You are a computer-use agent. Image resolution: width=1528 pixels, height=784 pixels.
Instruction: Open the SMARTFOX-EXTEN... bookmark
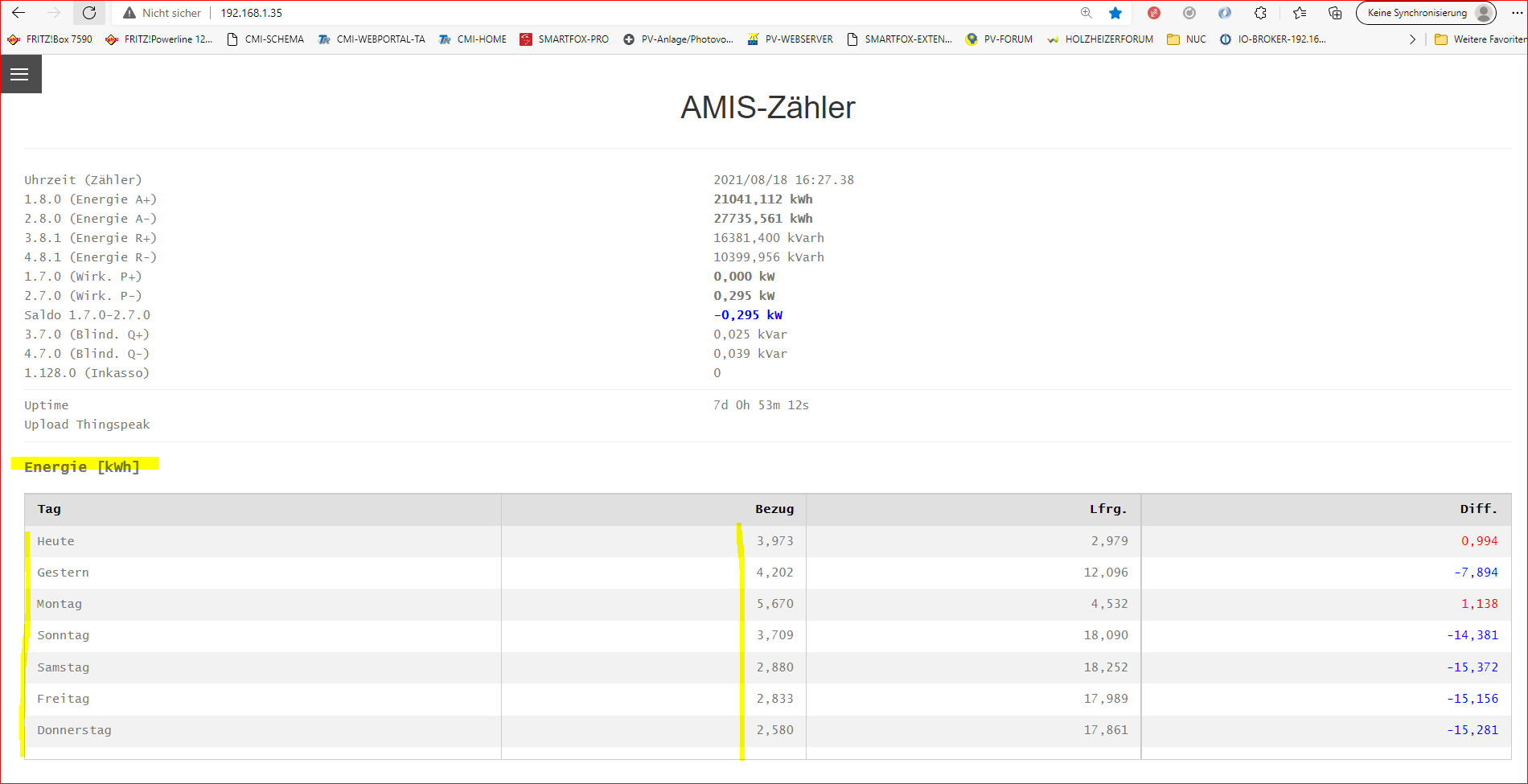point(900,39)
